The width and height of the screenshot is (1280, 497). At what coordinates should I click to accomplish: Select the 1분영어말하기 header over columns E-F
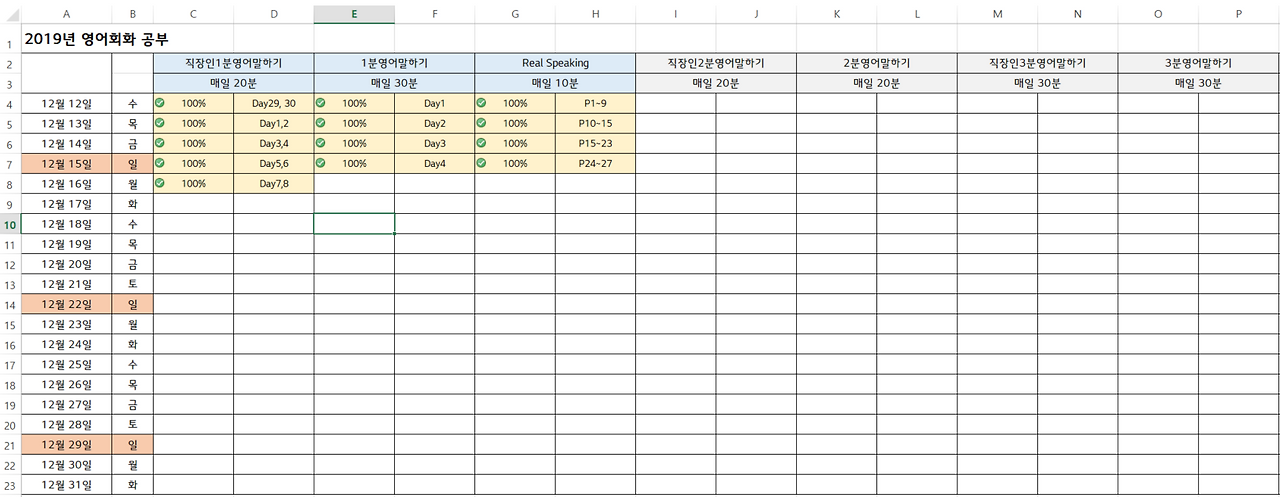pyautogui.click(x=394, y=63)
